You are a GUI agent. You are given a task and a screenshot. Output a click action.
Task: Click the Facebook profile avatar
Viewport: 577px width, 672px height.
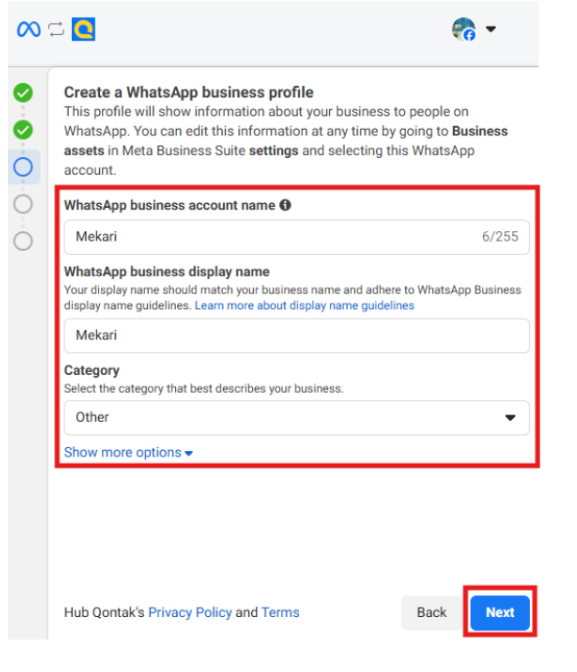click(464, 29)
